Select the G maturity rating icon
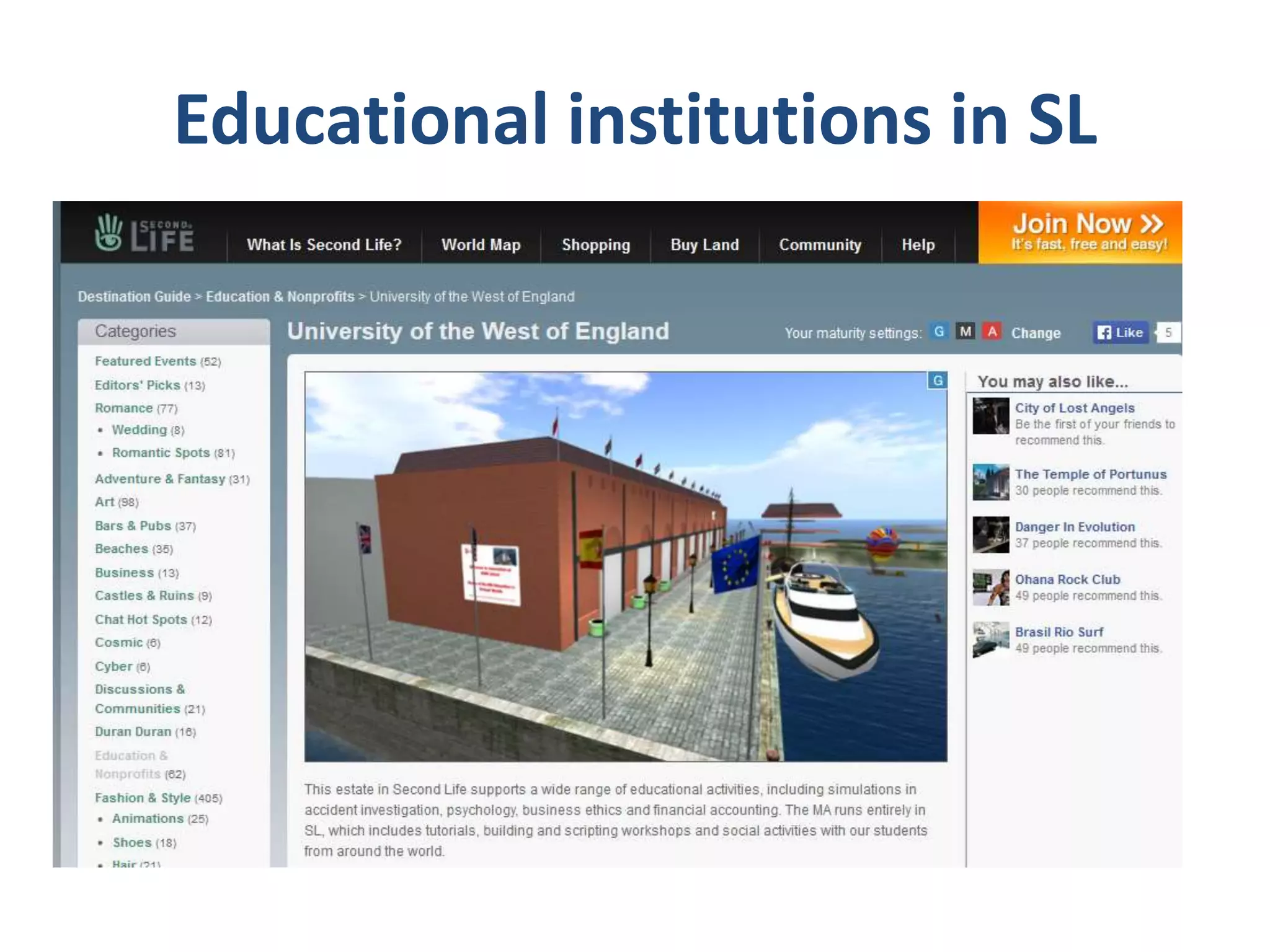 (939, 332)
